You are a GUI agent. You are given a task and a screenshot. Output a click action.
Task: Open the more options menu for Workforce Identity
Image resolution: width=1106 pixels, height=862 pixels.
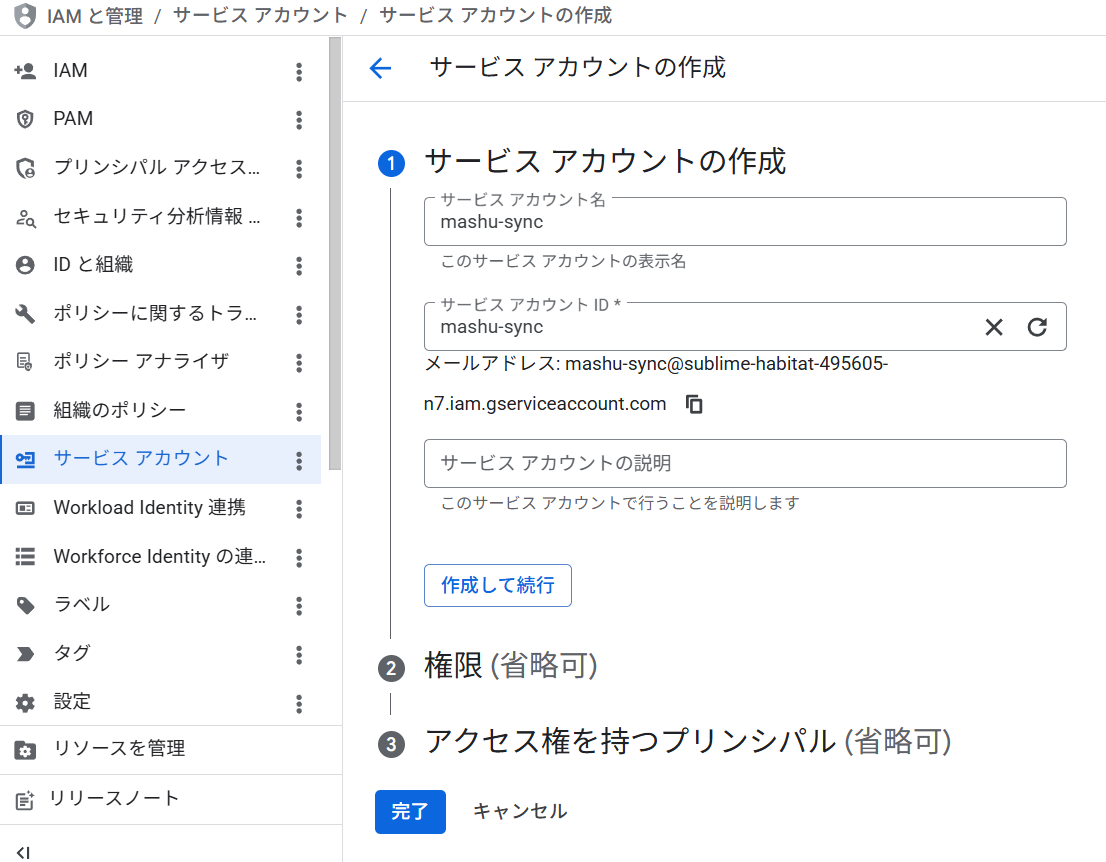pyautogui.click(x=299, y=558)
